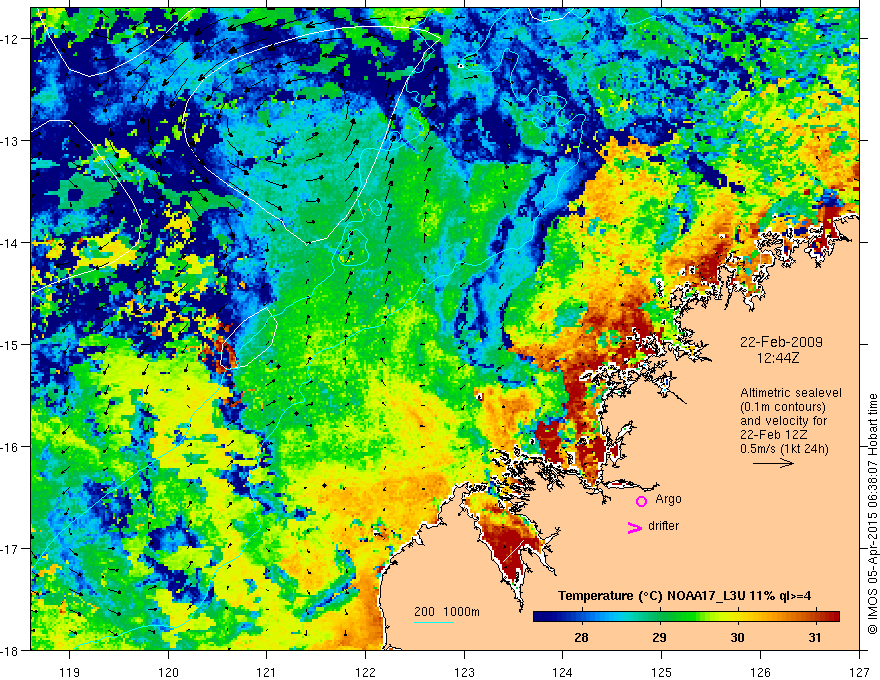Click the 126 longitude axis label

[760, 672]
